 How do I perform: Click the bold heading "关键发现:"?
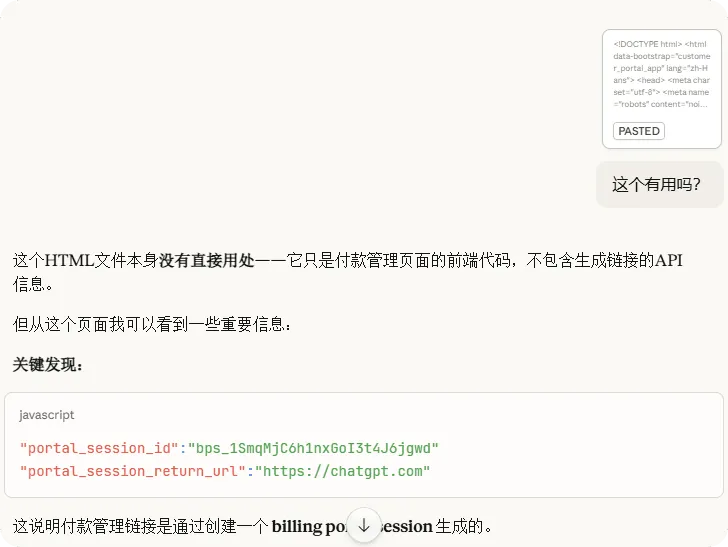[47, 365]
